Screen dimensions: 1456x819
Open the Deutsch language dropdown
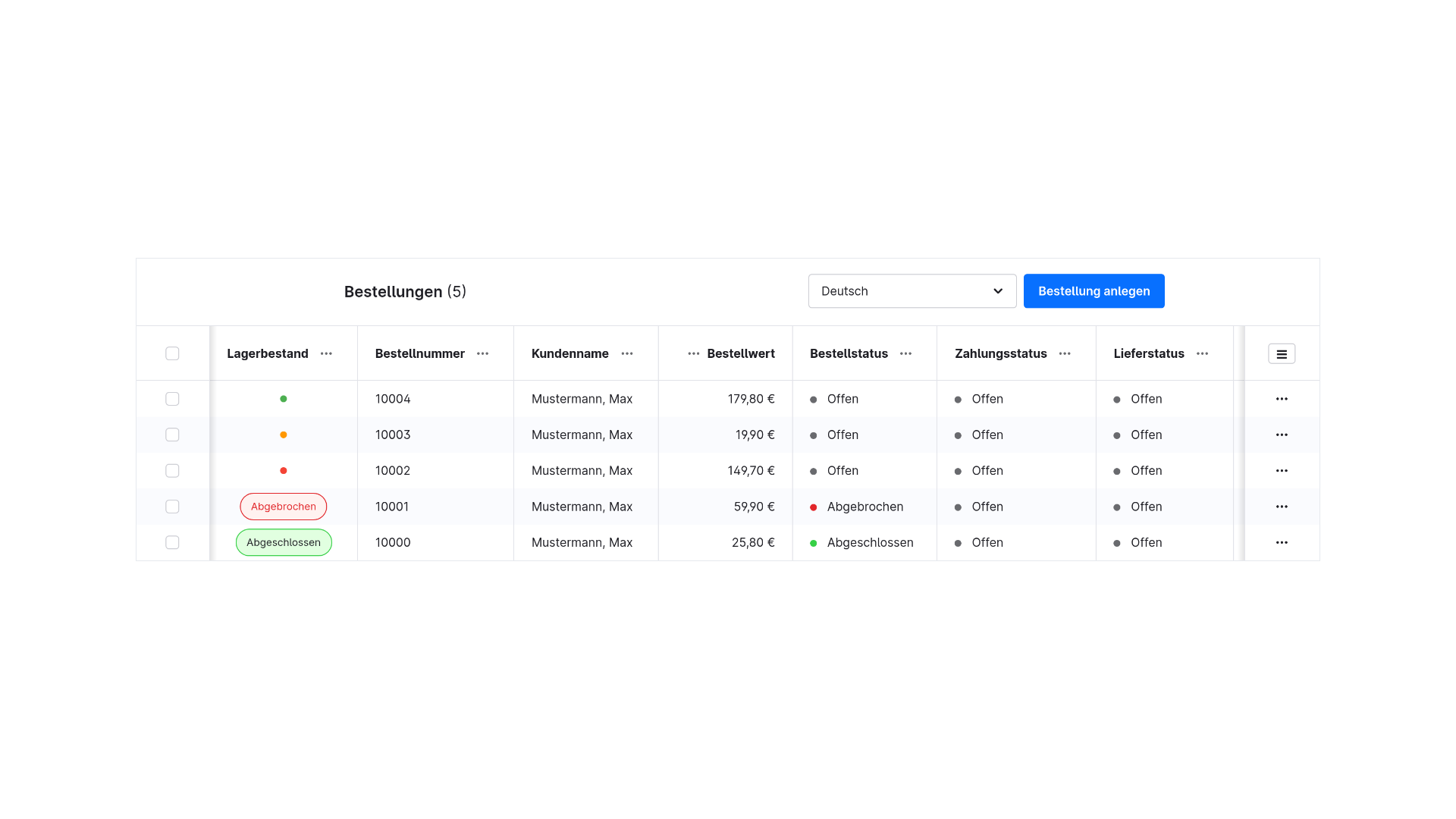[912, 291]
